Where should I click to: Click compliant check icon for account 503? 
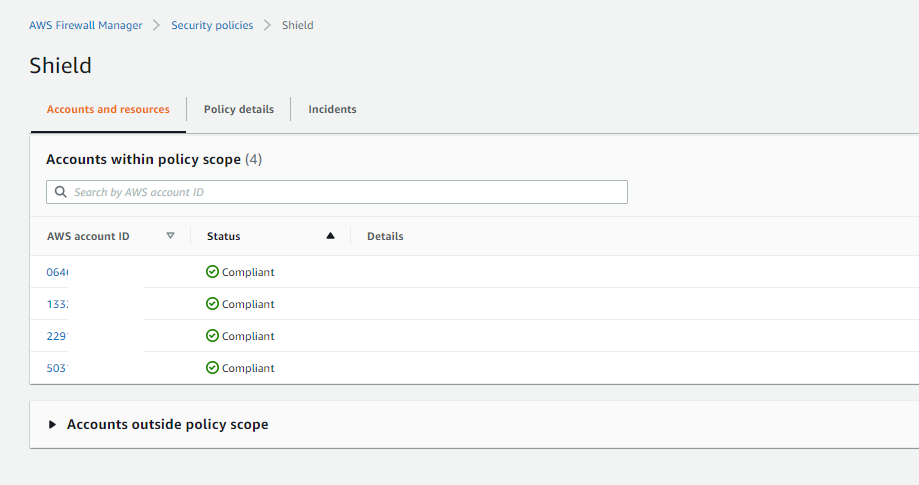pos(212,368)
